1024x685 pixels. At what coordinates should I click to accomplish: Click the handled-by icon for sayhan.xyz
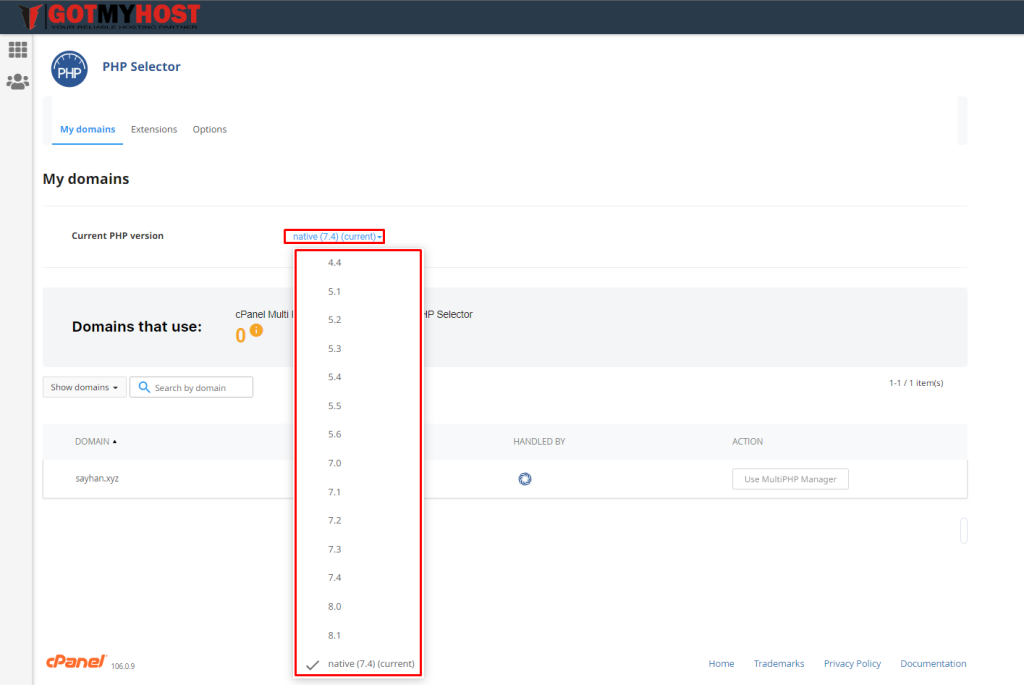pos(525,479)
